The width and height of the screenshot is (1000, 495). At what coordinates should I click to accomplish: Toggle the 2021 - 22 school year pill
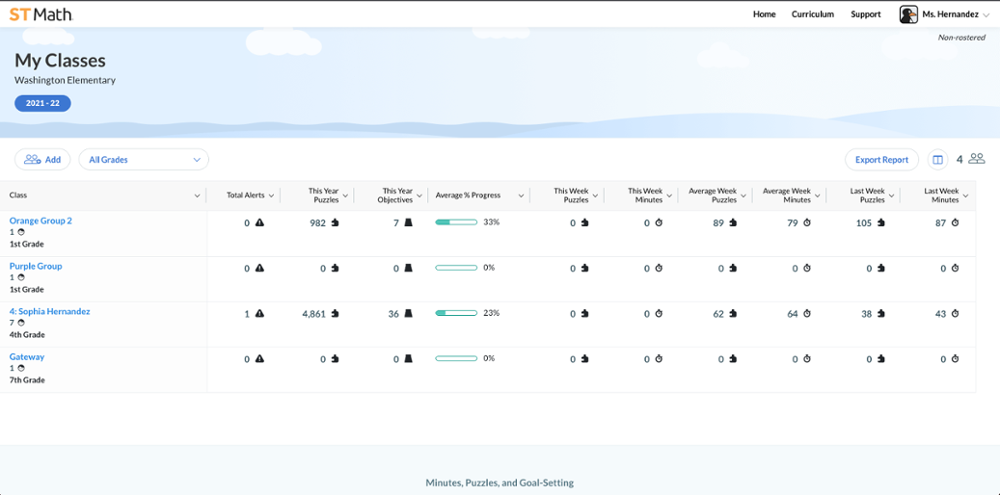point(42,103)
